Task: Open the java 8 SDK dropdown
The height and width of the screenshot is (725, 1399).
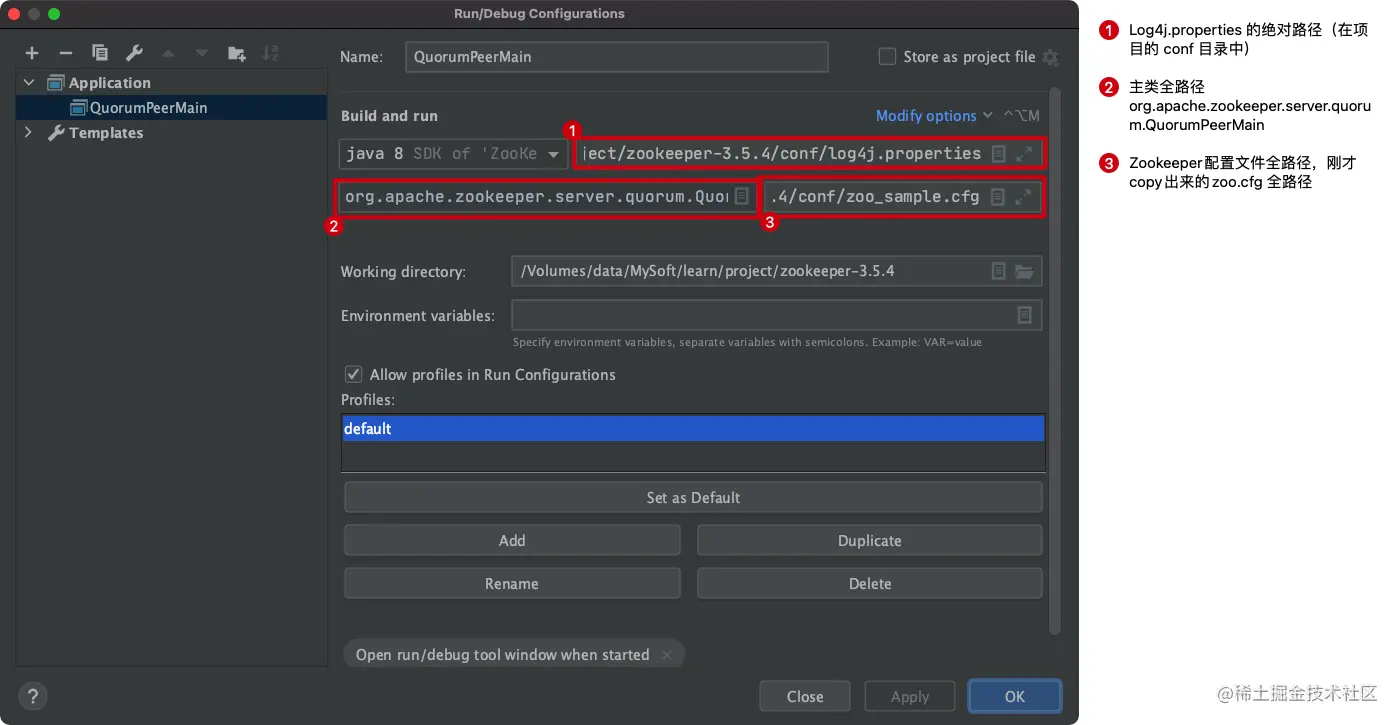Action: 454,154
